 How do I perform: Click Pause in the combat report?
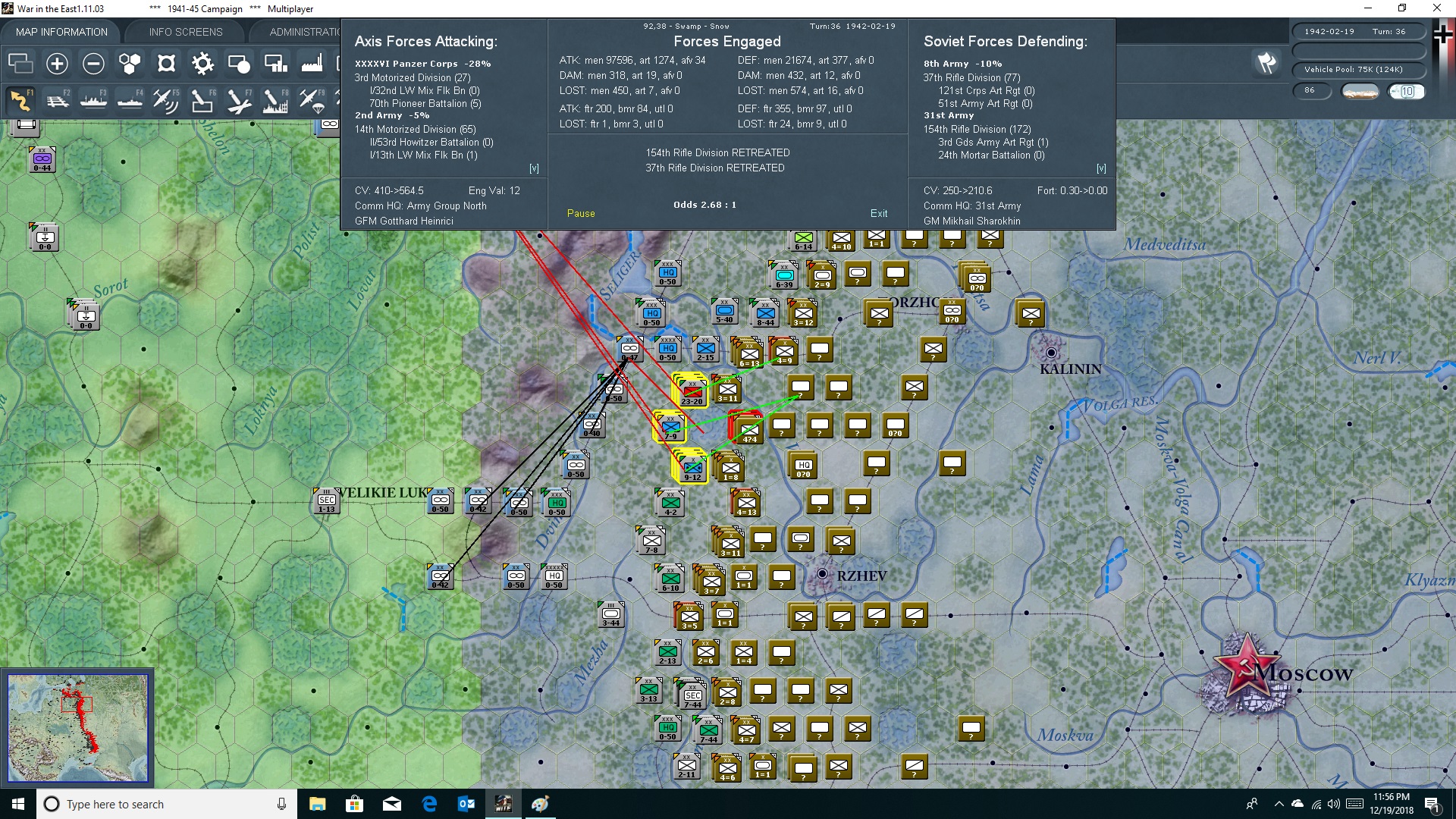tap(581, 214)
